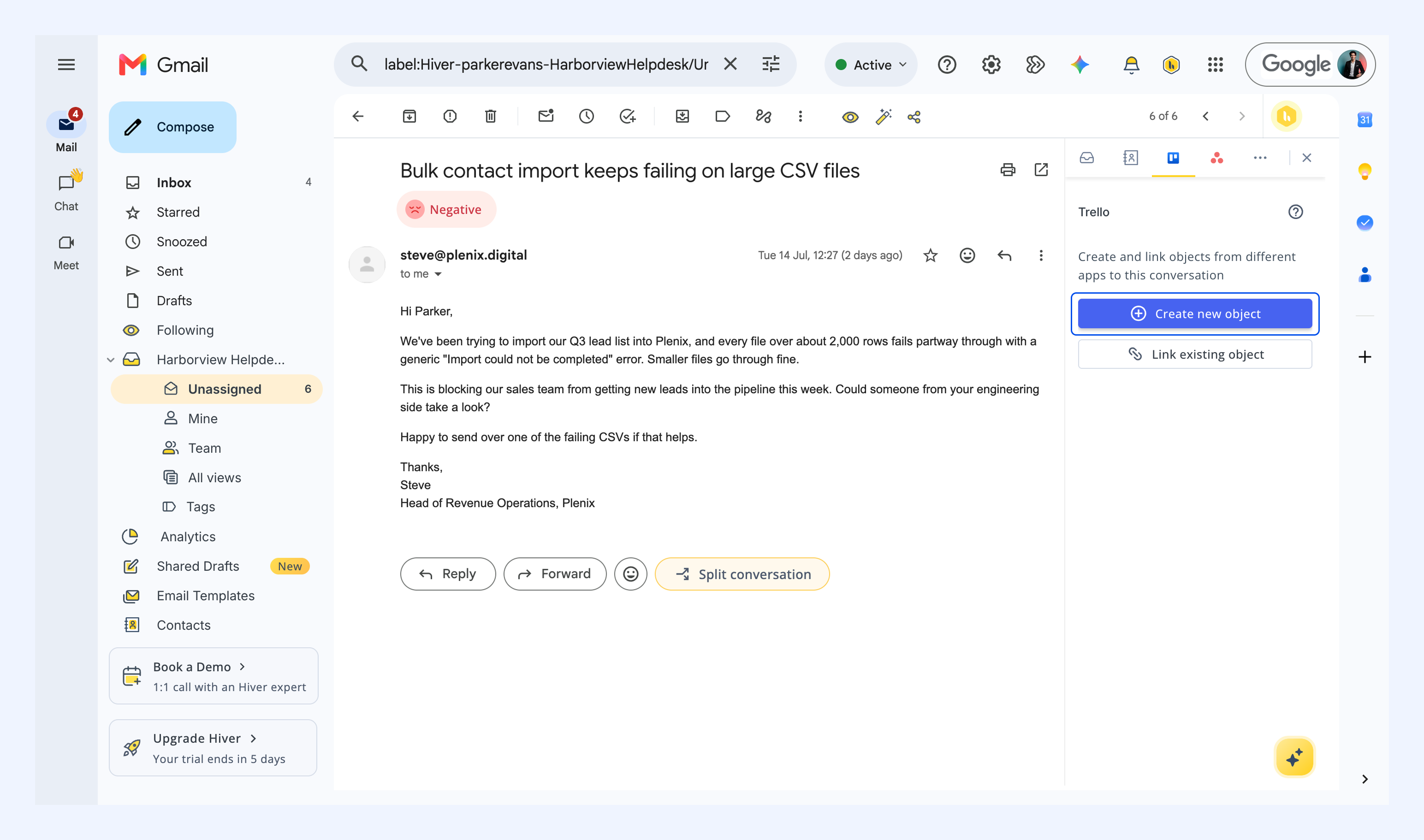The width and height of the screenshot is (1424, 840).
Task: Create new Trello object
Action: [x=1195, y=314]
